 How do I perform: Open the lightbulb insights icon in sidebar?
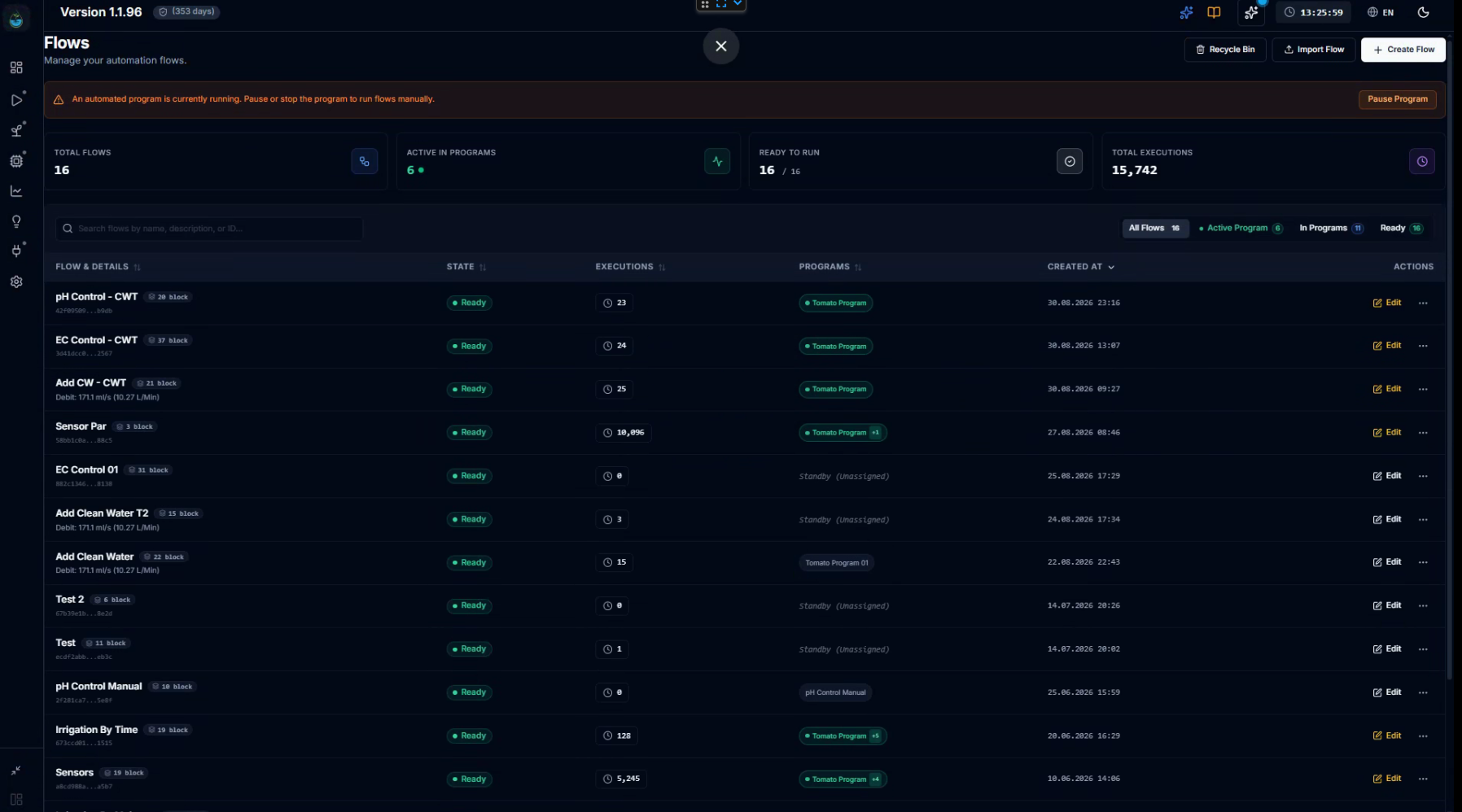[16, 221]
